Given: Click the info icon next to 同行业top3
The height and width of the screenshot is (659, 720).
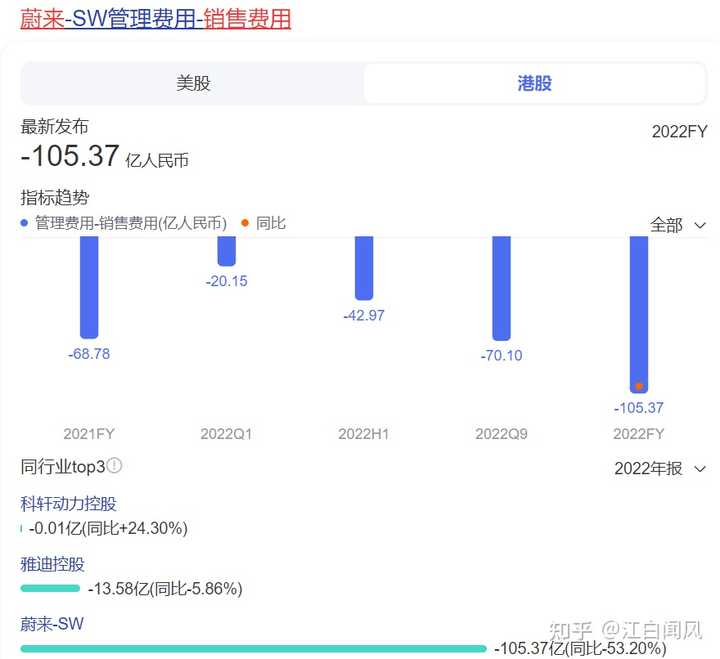Looking at the screenshot, I should coord(114,466).
